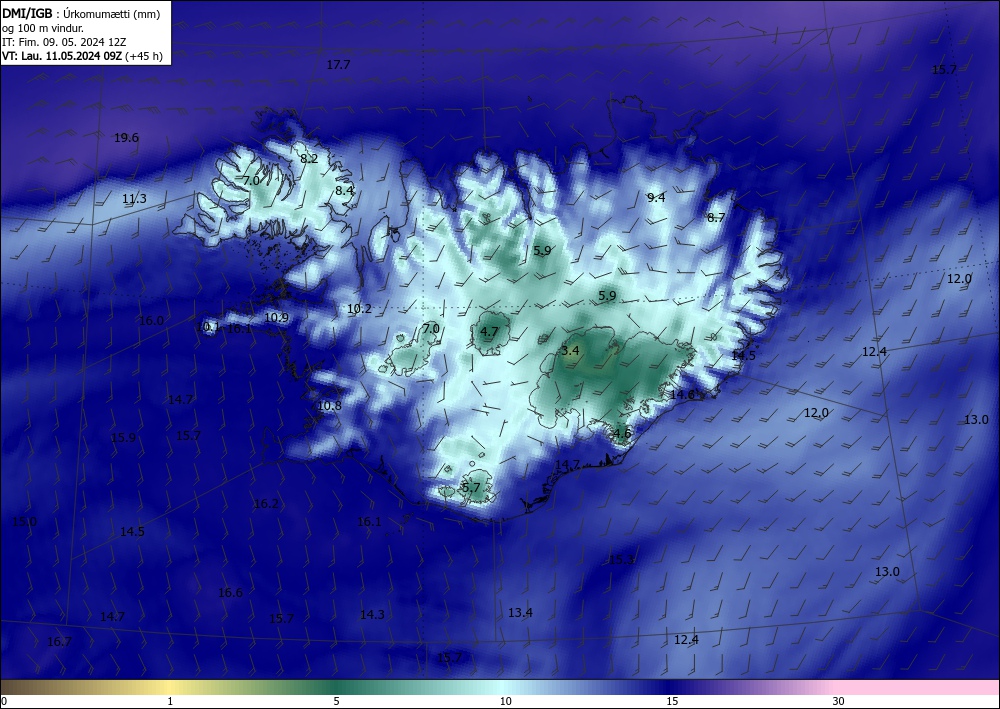1000x709 pixels.
Task: Click the 10.9 value on Snæfellsnes
Action: coord(276,318)
